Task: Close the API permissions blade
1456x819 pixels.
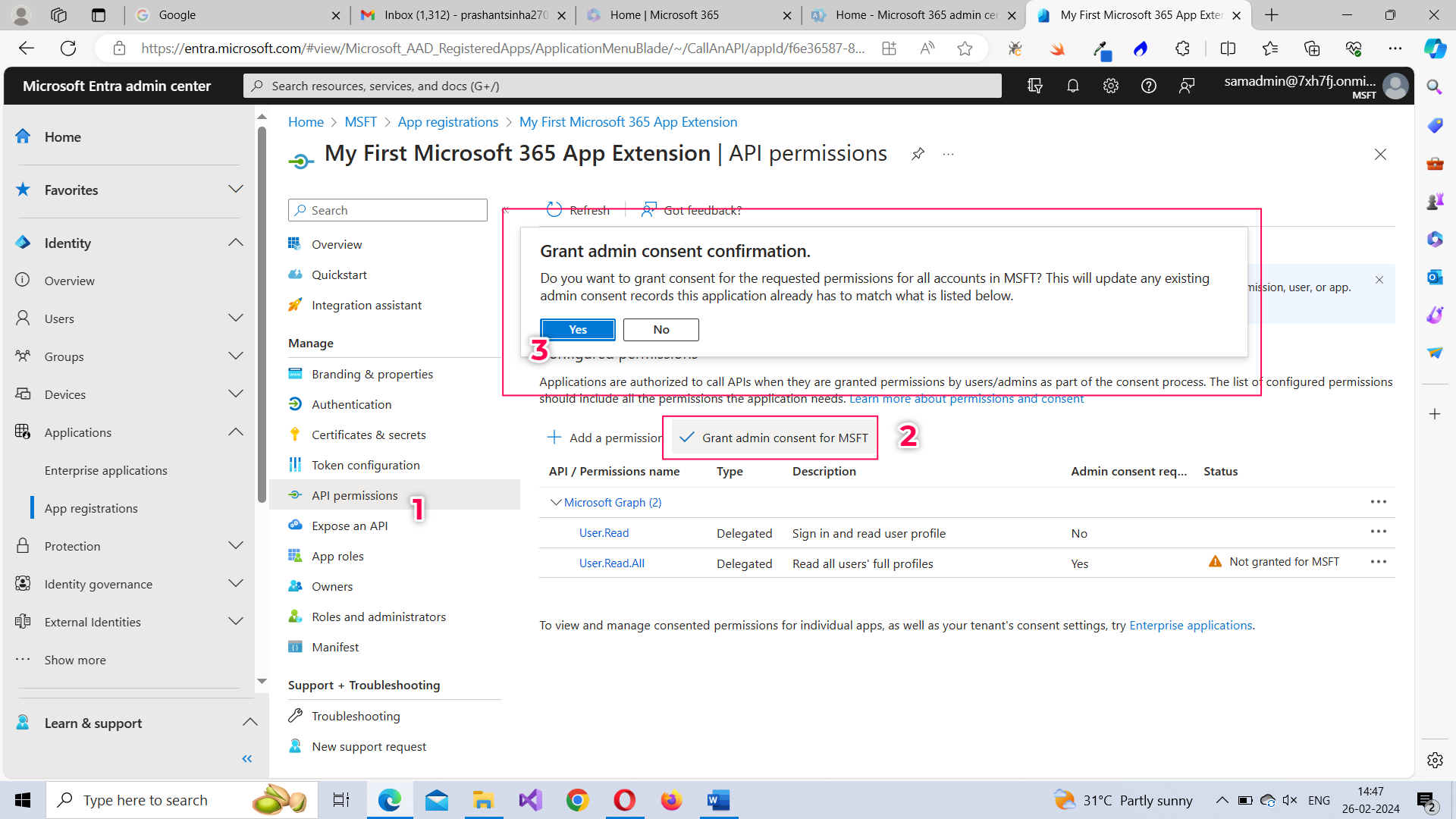Action: (x=1380, y=154)
